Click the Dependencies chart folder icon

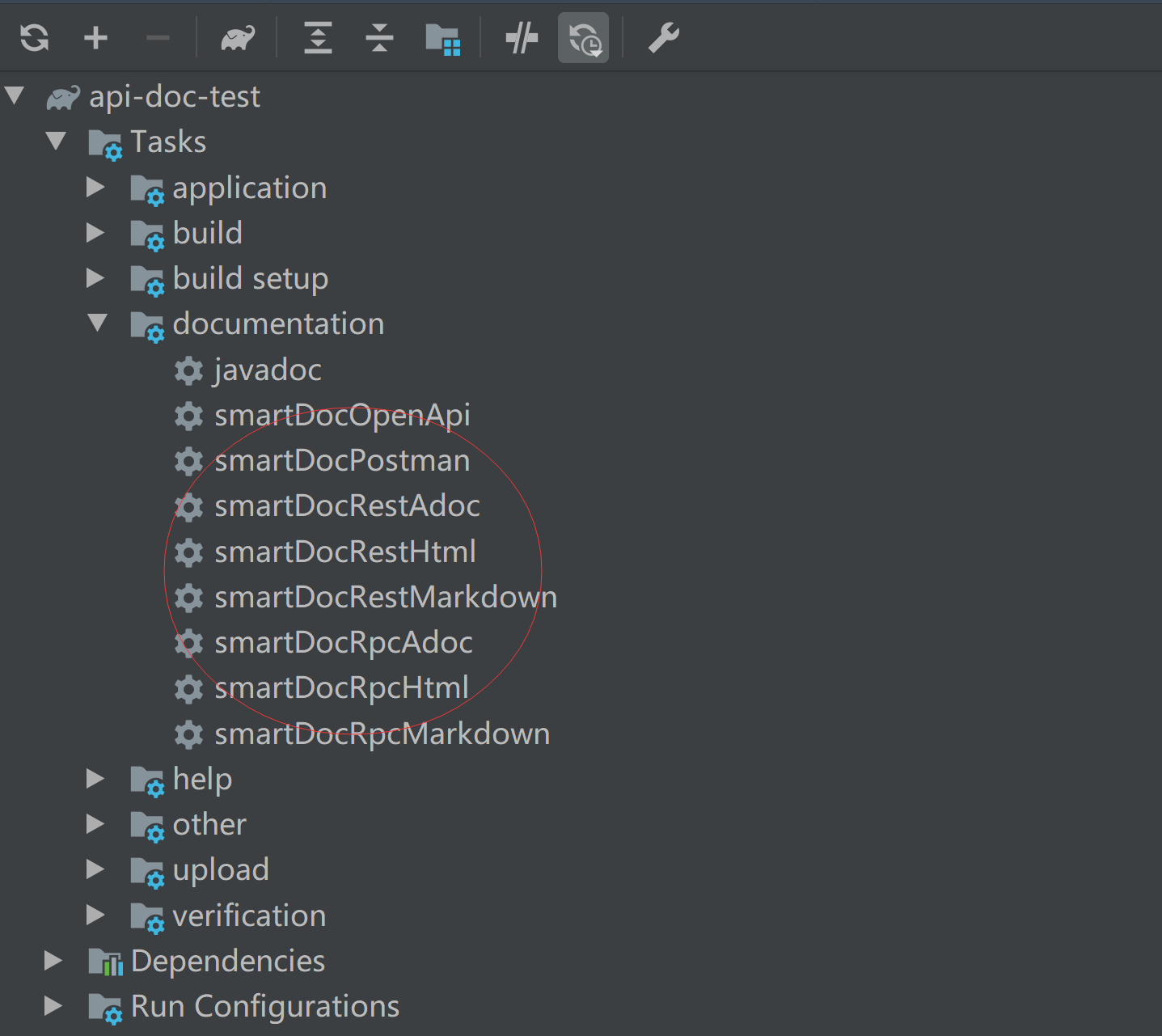[105, 962]
